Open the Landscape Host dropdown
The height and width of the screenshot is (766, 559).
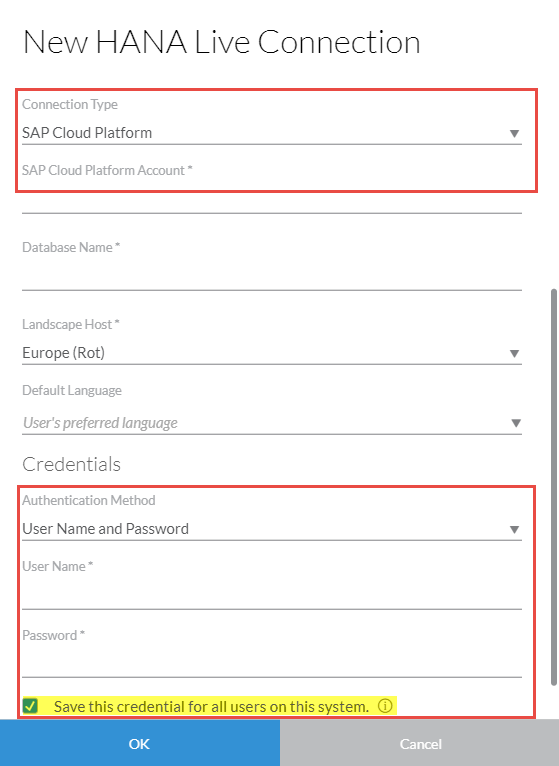coord(272,353)
